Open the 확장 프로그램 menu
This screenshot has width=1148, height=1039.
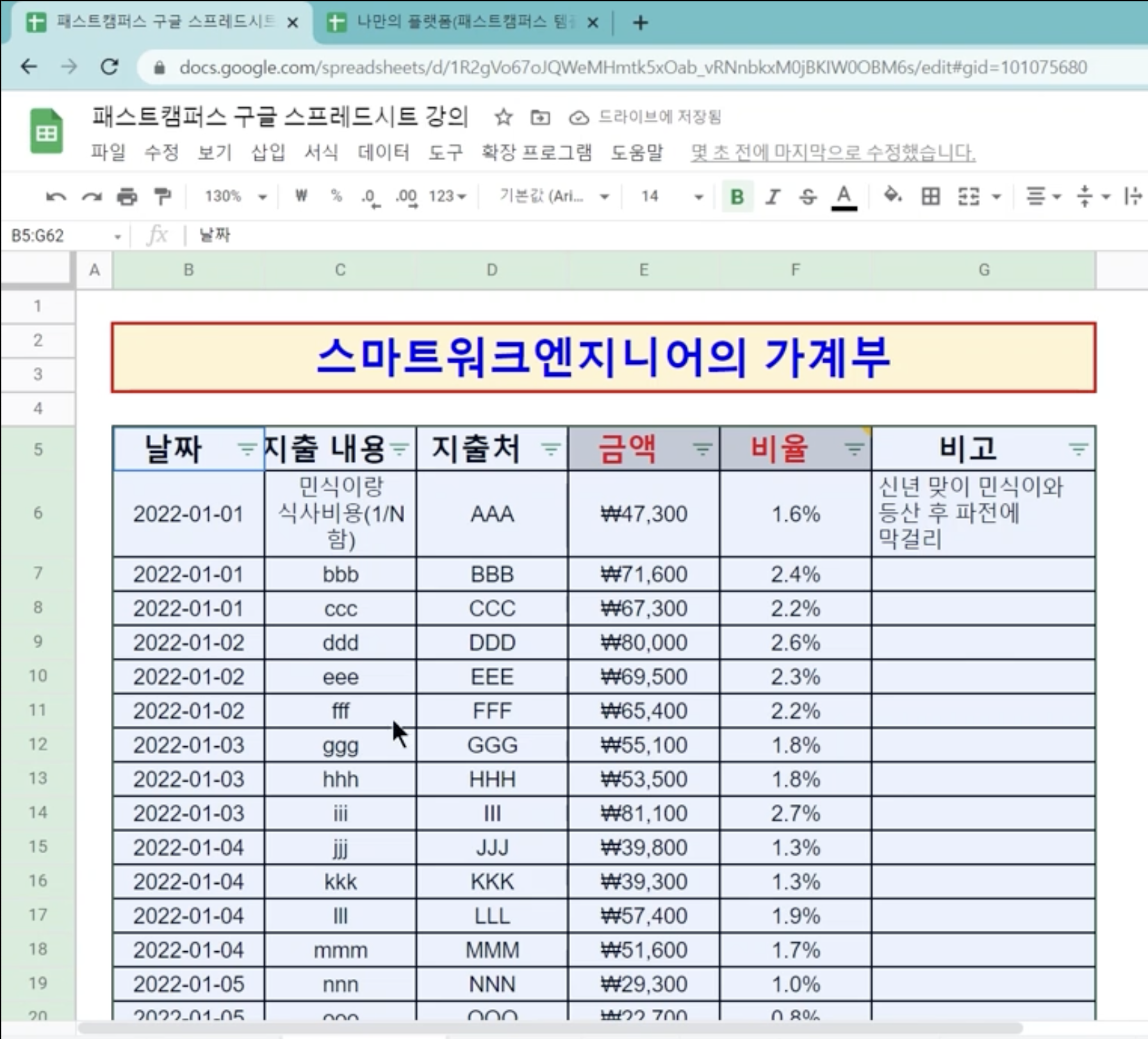(536, 152)
